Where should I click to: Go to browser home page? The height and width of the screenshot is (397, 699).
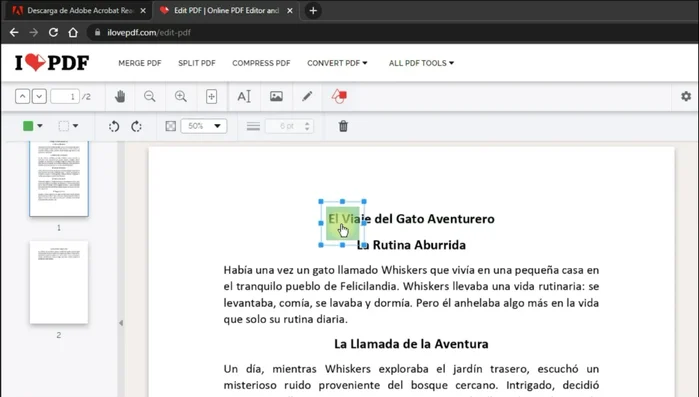click(73, 33)
